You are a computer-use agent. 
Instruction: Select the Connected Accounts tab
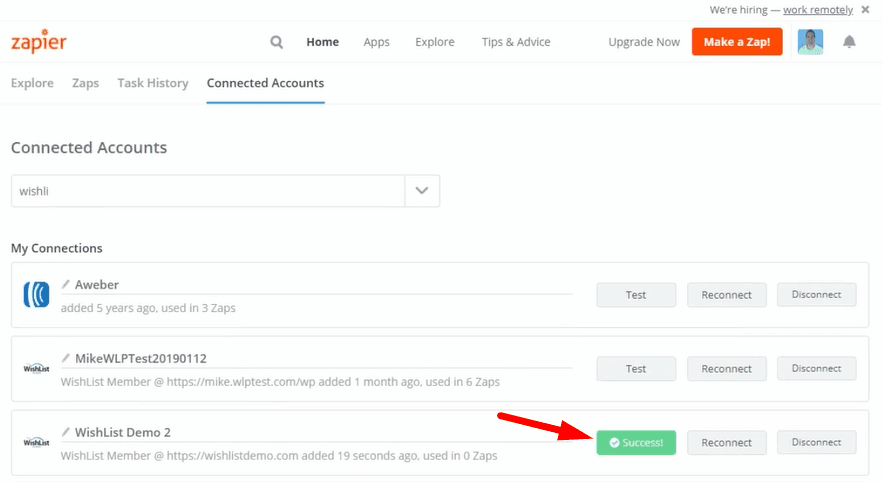coord(266,83)
